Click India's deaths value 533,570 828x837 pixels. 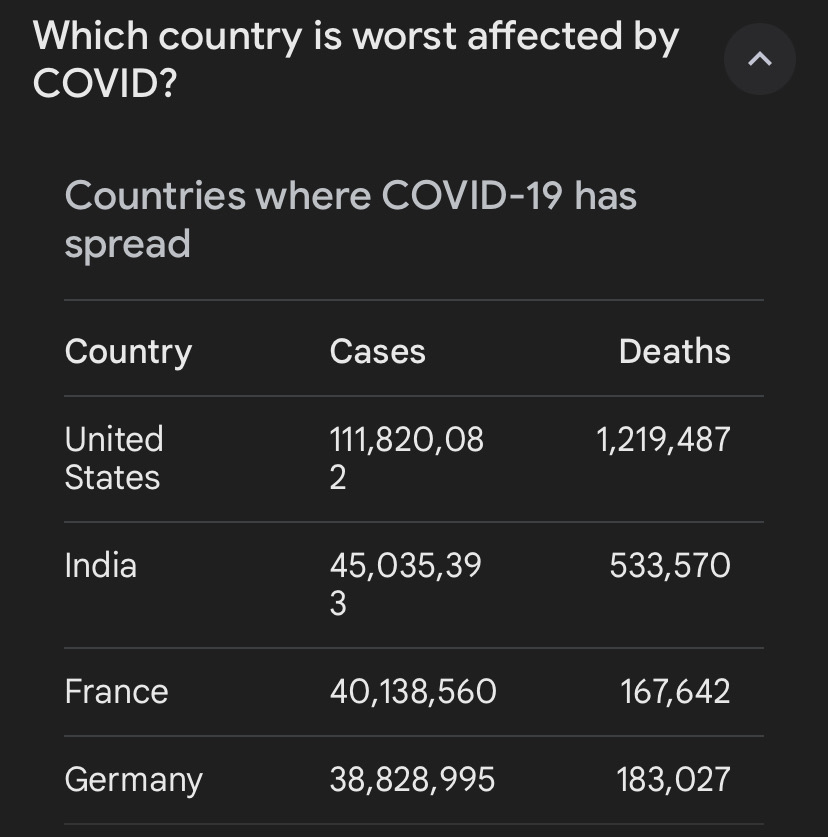coord(670,566)
